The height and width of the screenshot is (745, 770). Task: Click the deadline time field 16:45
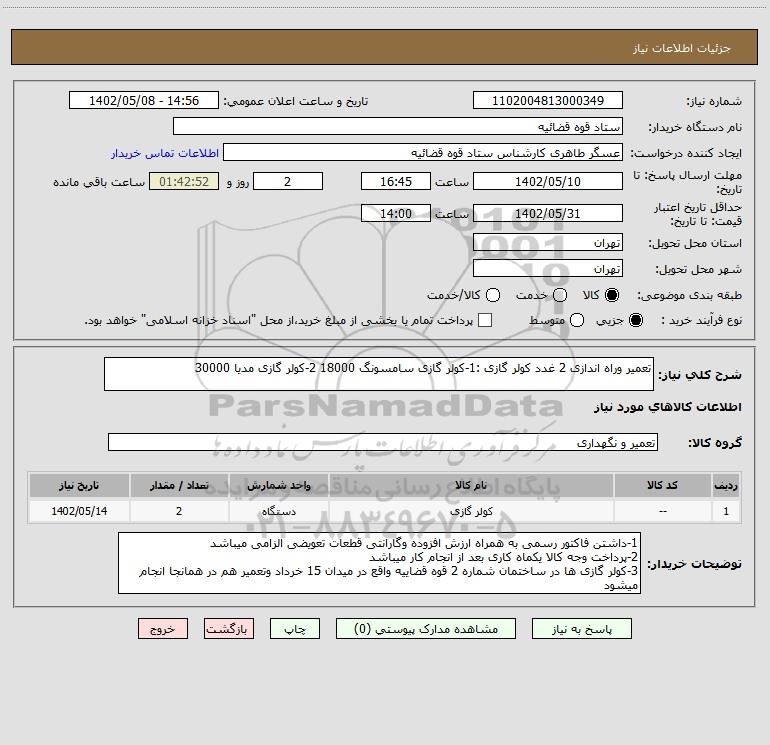pyautogui.click(x=396, y=181)
